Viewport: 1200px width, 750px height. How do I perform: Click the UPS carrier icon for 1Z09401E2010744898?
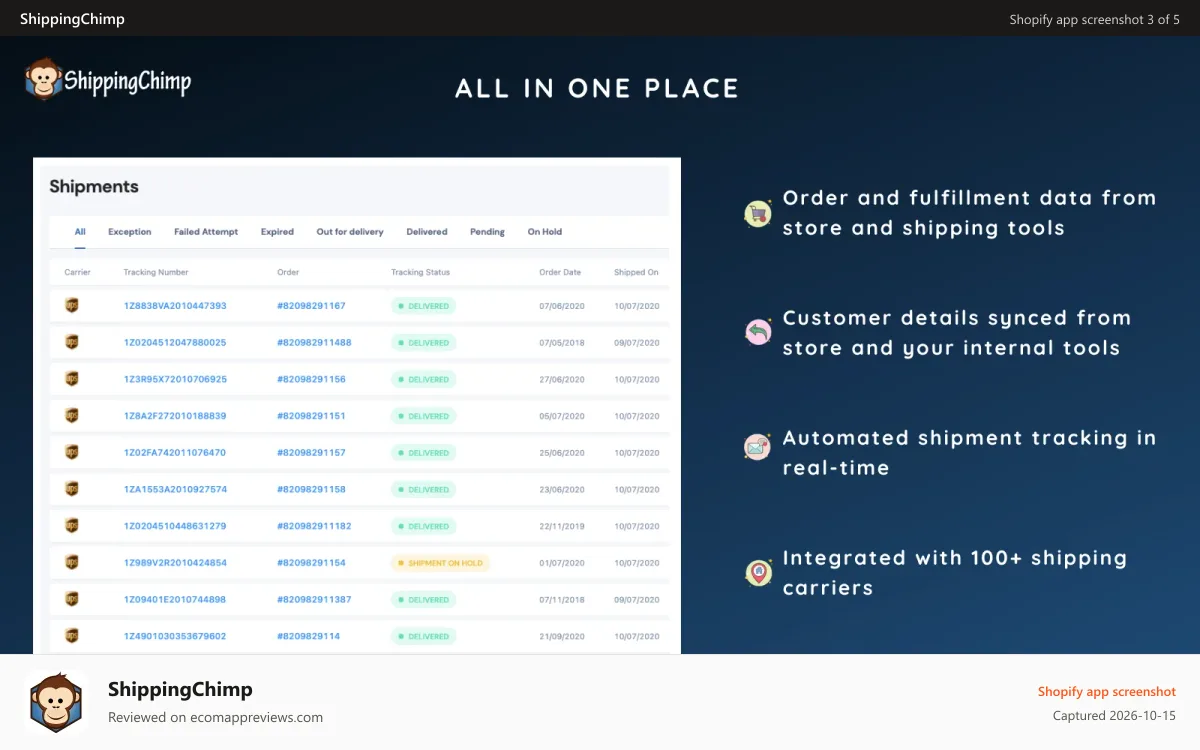click(71, 599)
